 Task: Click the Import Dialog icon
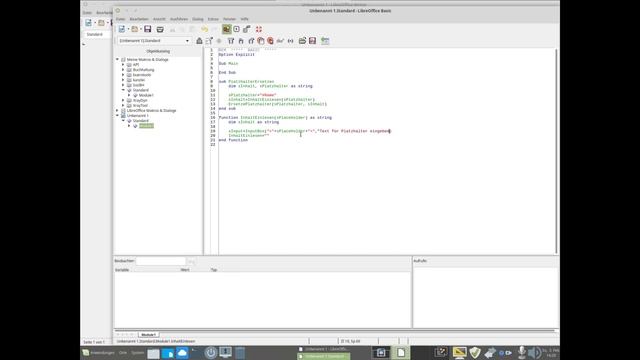[325, 41]
